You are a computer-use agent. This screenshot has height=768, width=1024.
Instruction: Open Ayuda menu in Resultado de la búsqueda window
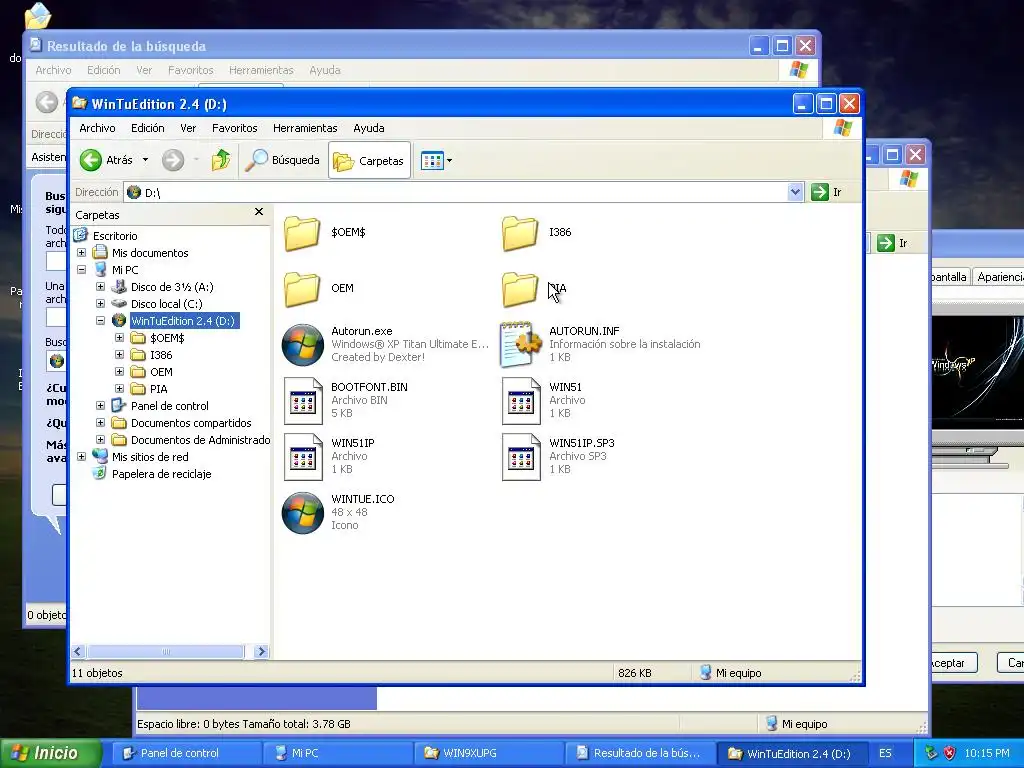coord(325,70)
